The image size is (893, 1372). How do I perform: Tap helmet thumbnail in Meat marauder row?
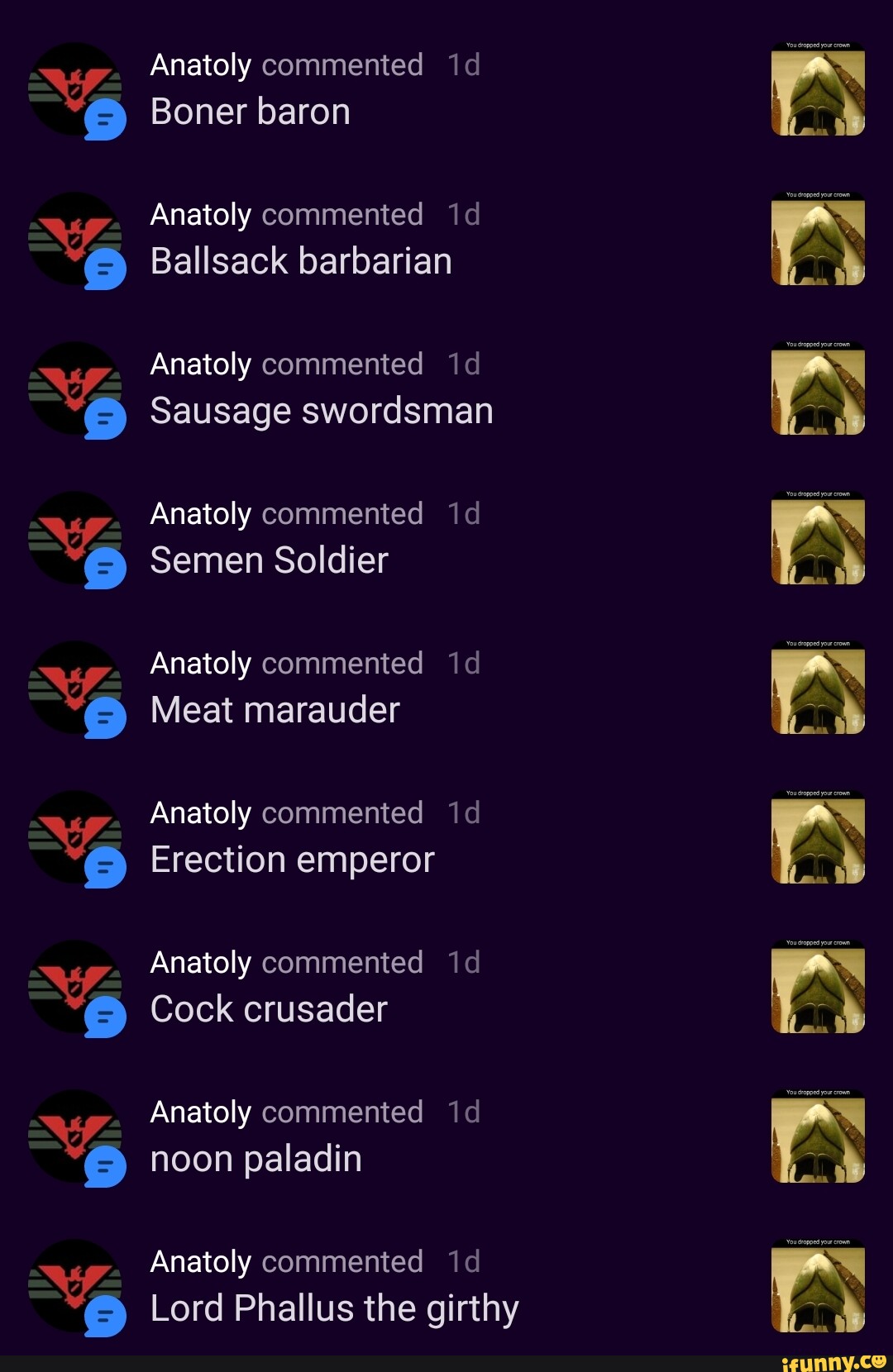point(818,687)
